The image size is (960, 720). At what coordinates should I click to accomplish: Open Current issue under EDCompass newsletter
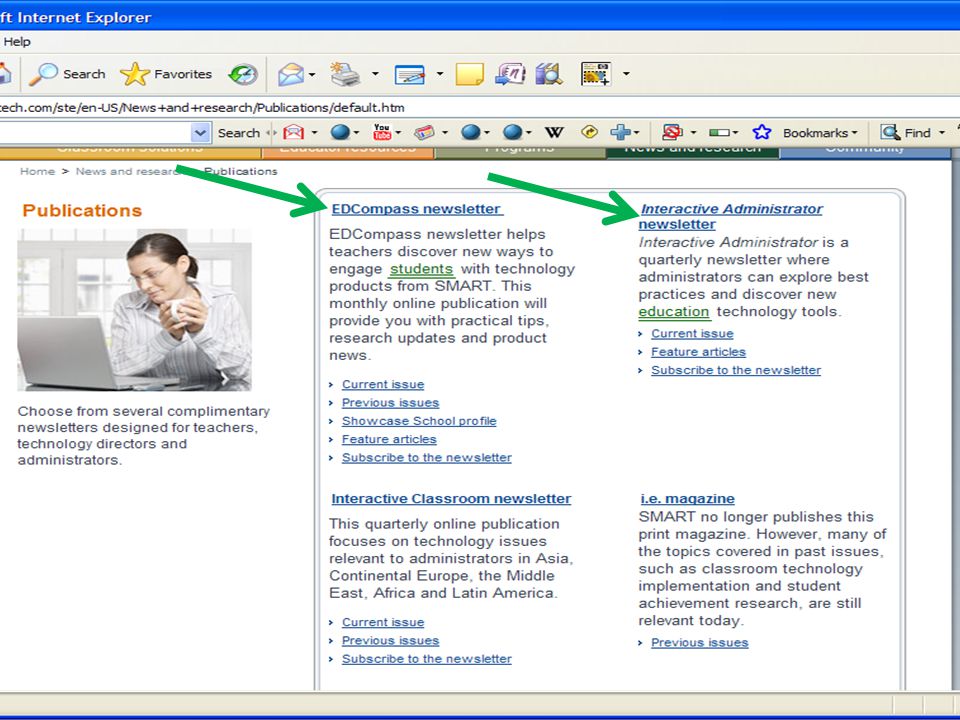(x=383, y=384)
